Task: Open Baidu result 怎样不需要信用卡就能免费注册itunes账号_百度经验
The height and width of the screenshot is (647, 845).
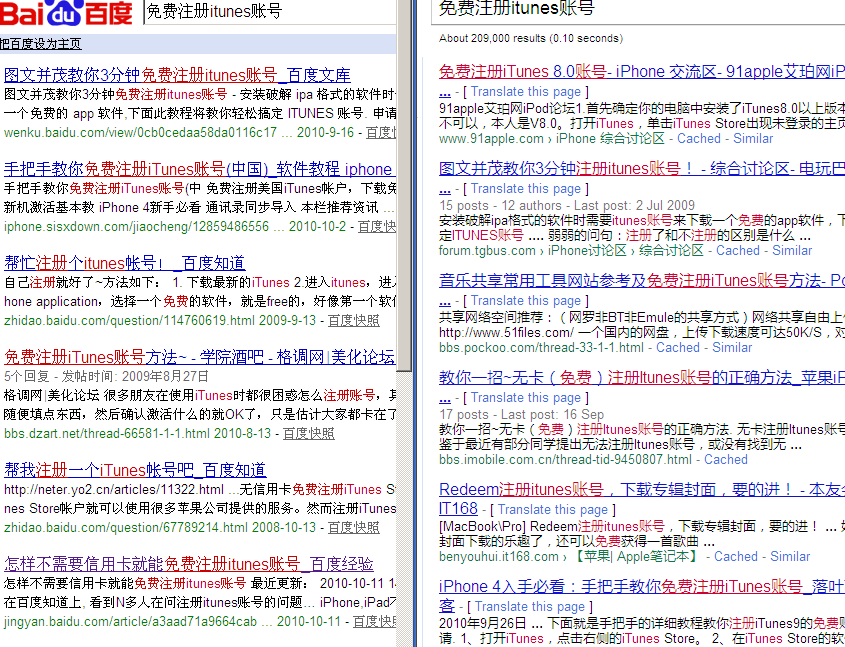Action: click(189, 564)
